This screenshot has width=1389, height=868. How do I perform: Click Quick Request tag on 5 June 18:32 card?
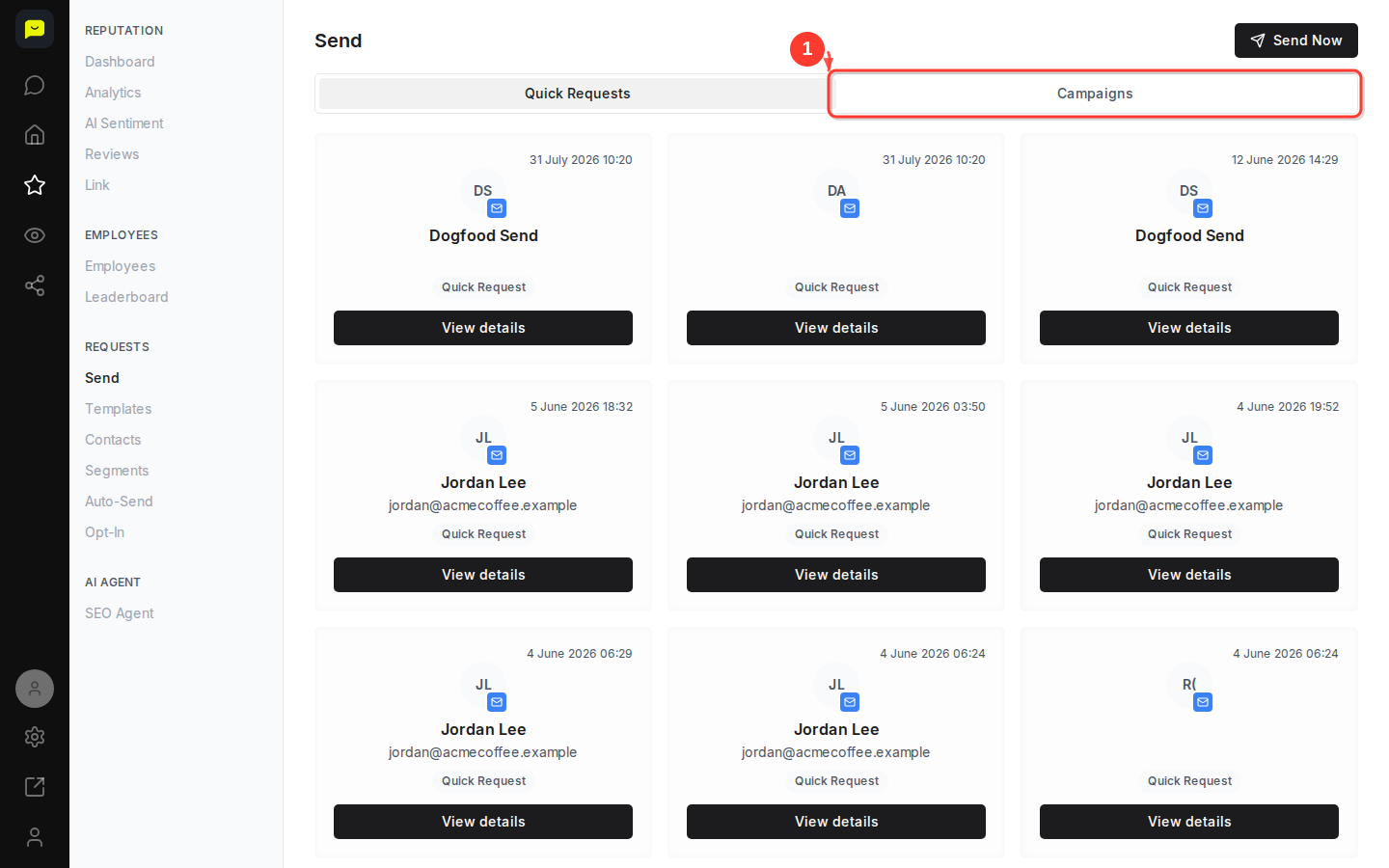coord(483,534)
